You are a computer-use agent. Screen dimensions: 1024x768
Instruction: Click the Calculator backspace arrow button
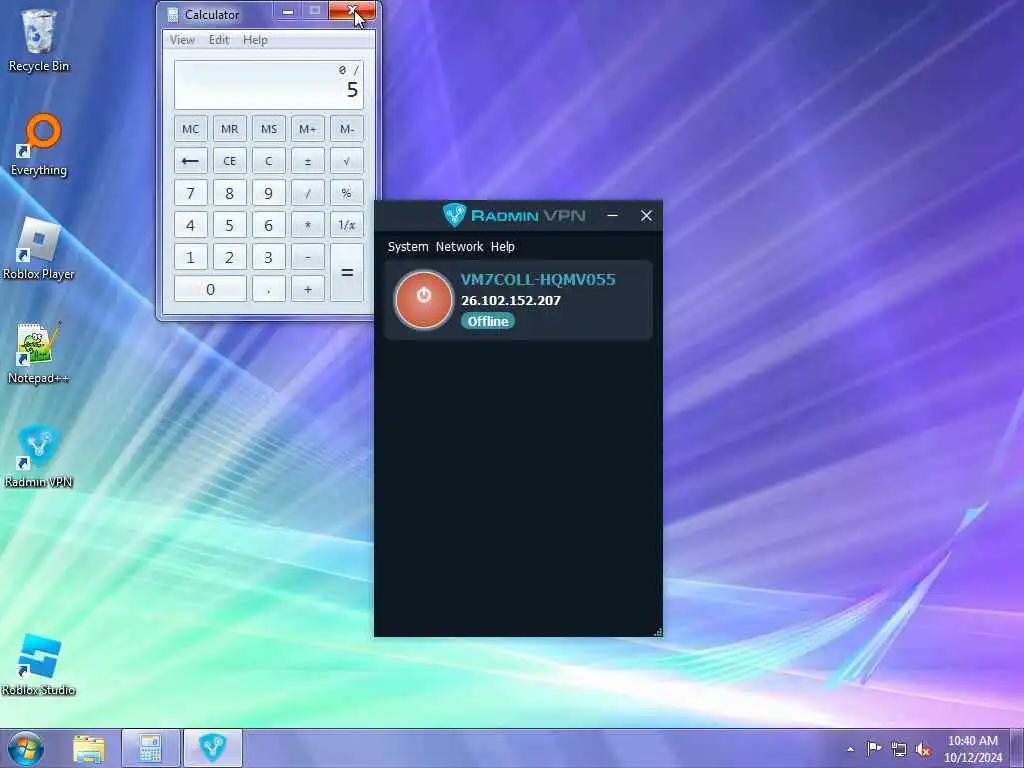coord(191,161)
